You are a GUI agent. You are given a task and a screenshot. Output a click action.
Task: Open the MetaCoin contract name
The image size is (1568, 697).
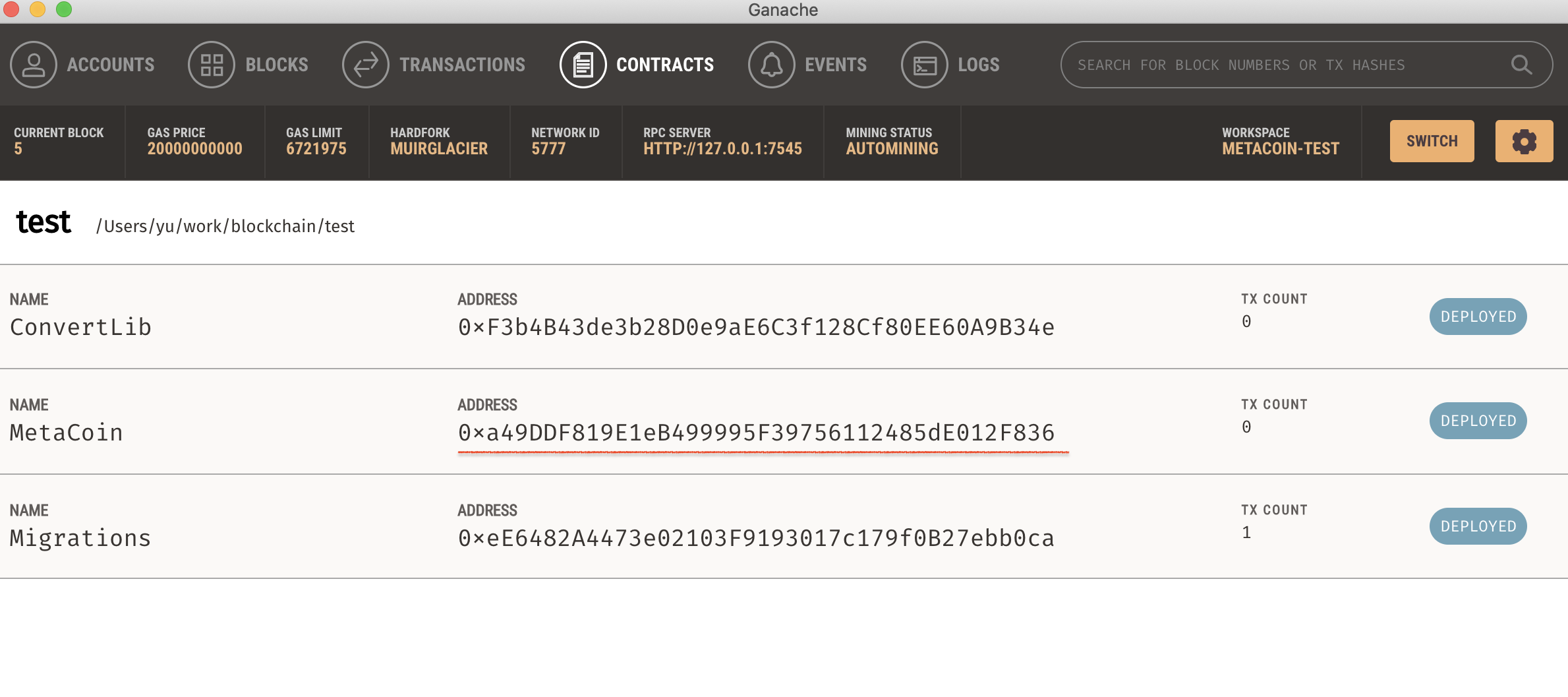pyautogui.click(x=67, y=433)
